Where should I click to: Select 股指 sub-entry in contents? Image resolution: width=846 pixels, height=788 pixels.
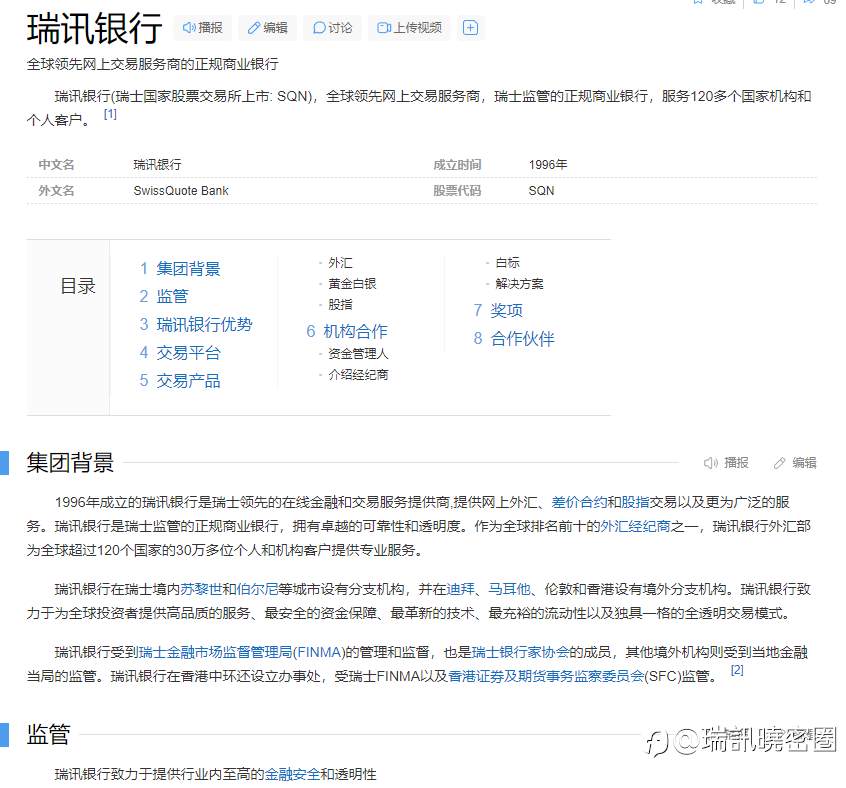pyautogui.click(x=340, y=305)
